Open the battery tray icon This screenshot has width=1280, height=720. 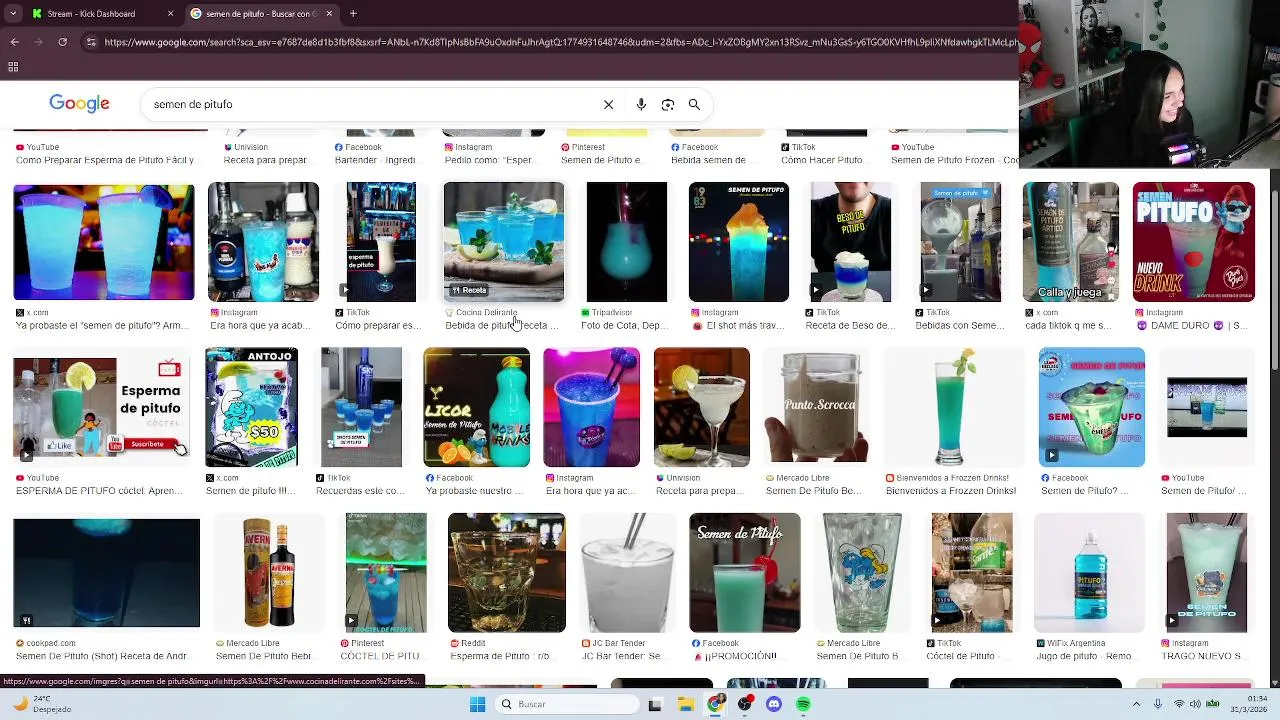point(1211,704)
